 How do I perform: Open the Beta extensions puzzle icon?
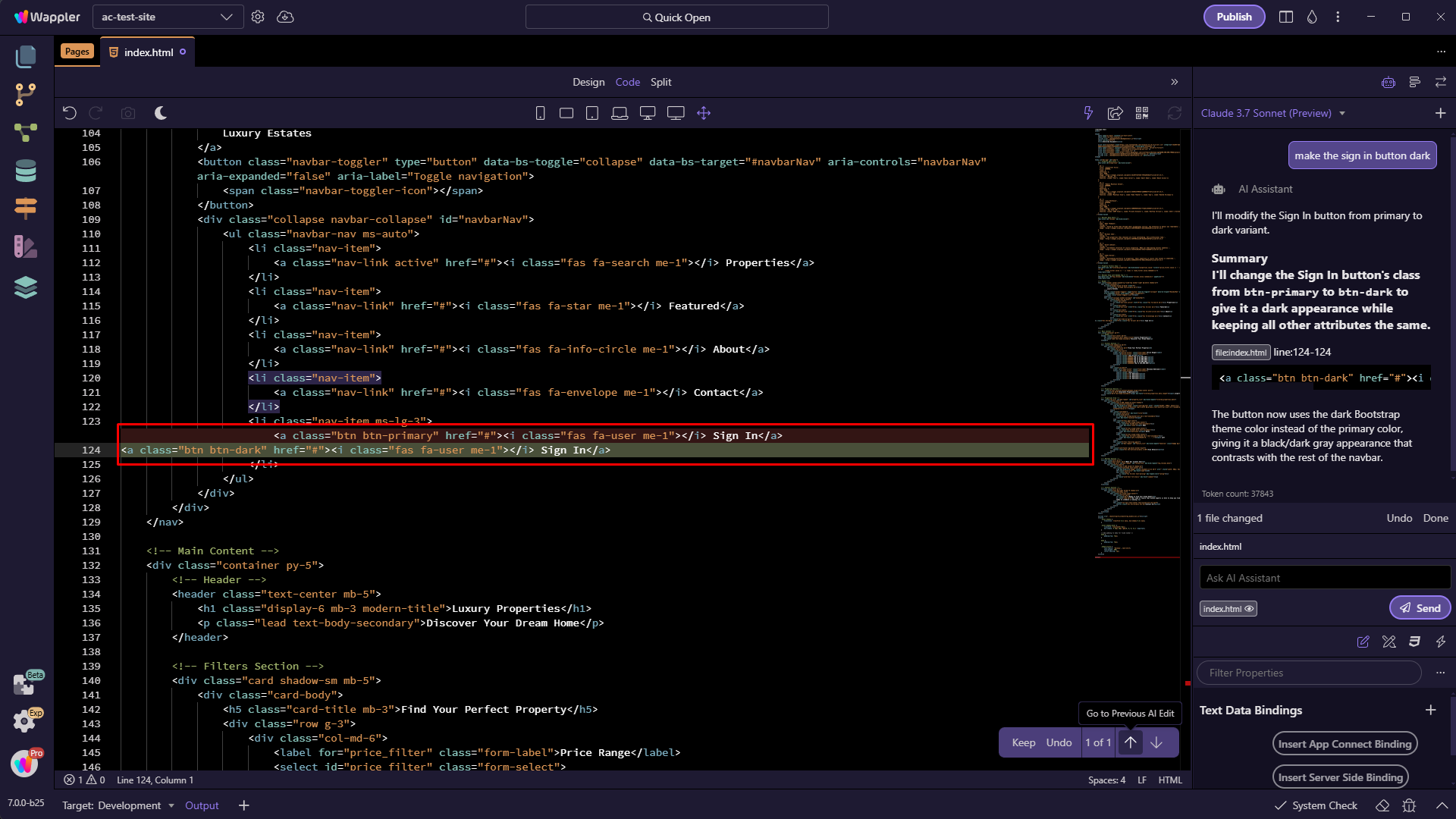[x=24, y=684]
